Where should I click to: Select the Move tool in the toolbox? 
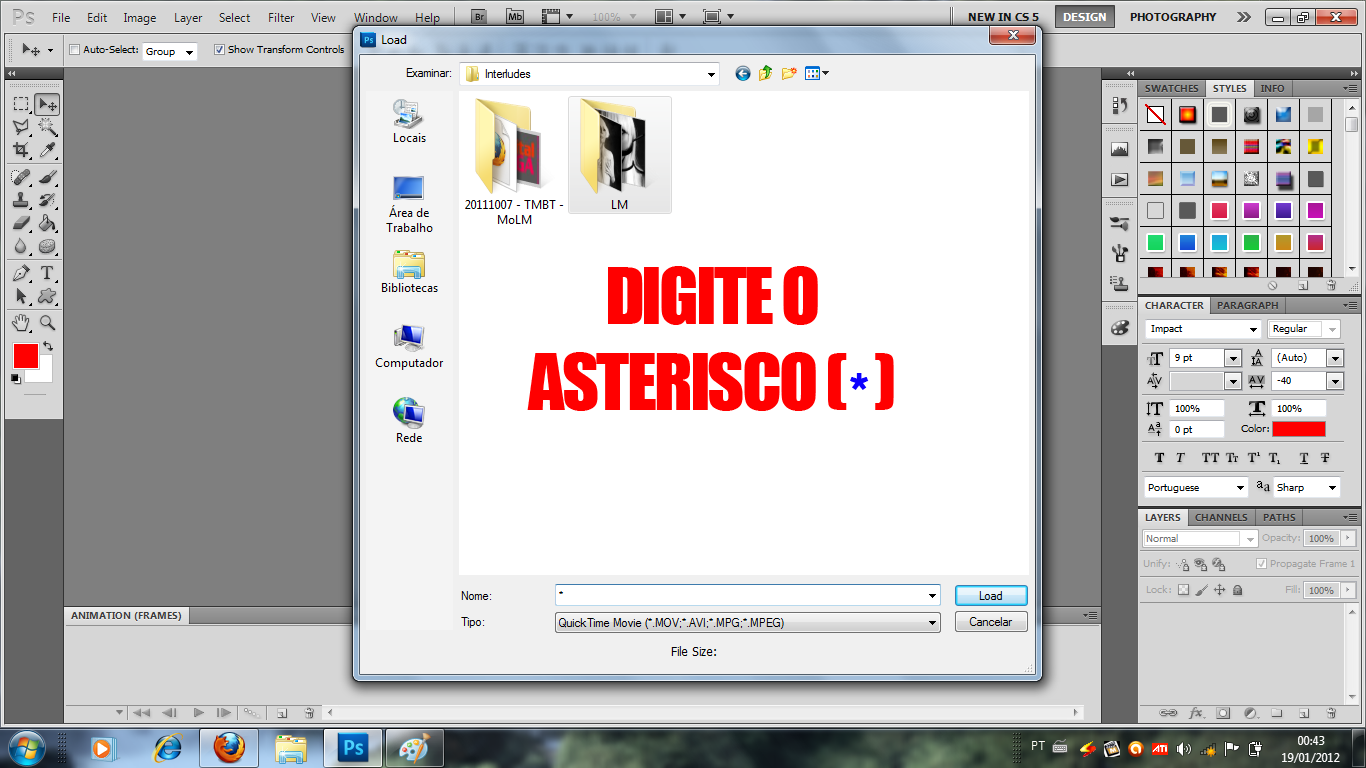pyautogui.click(x=47, y=104)
